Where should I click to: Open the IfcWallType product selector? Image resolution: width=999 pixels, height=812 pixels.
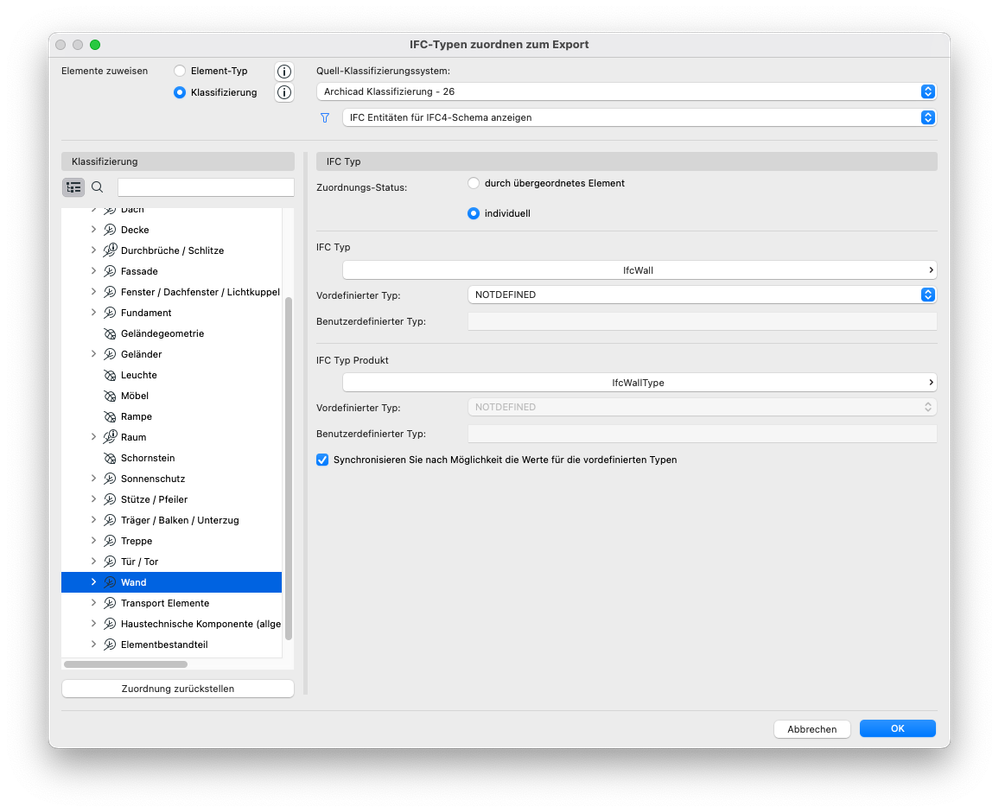639,382
